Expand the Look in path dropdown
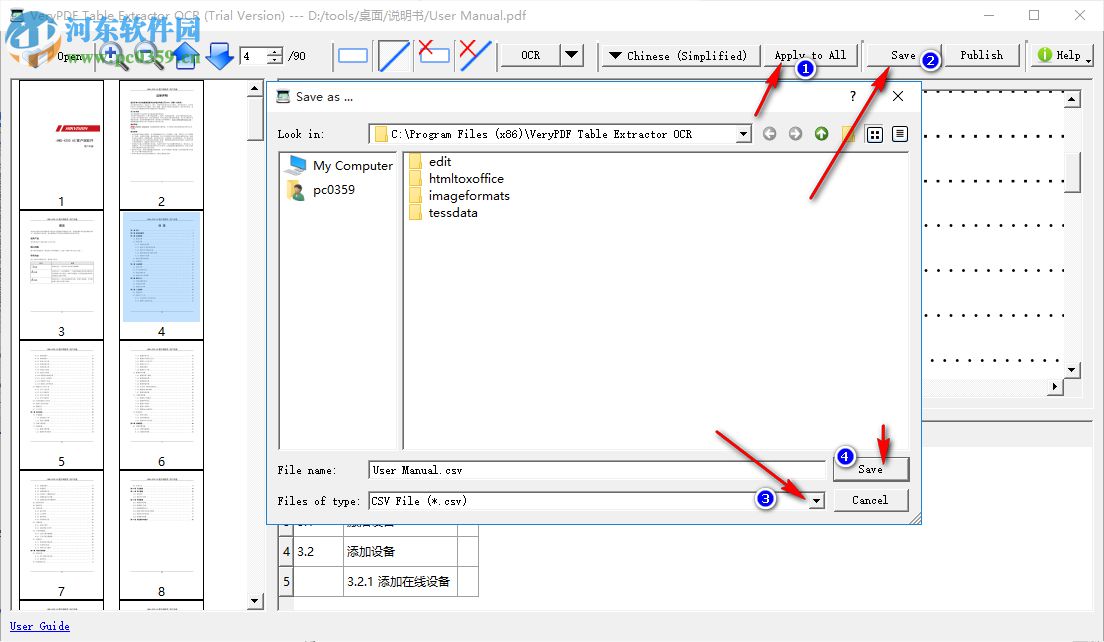The height and width of the screenshot is (642, 1104). pyautogui.click(x=743, y=133)
